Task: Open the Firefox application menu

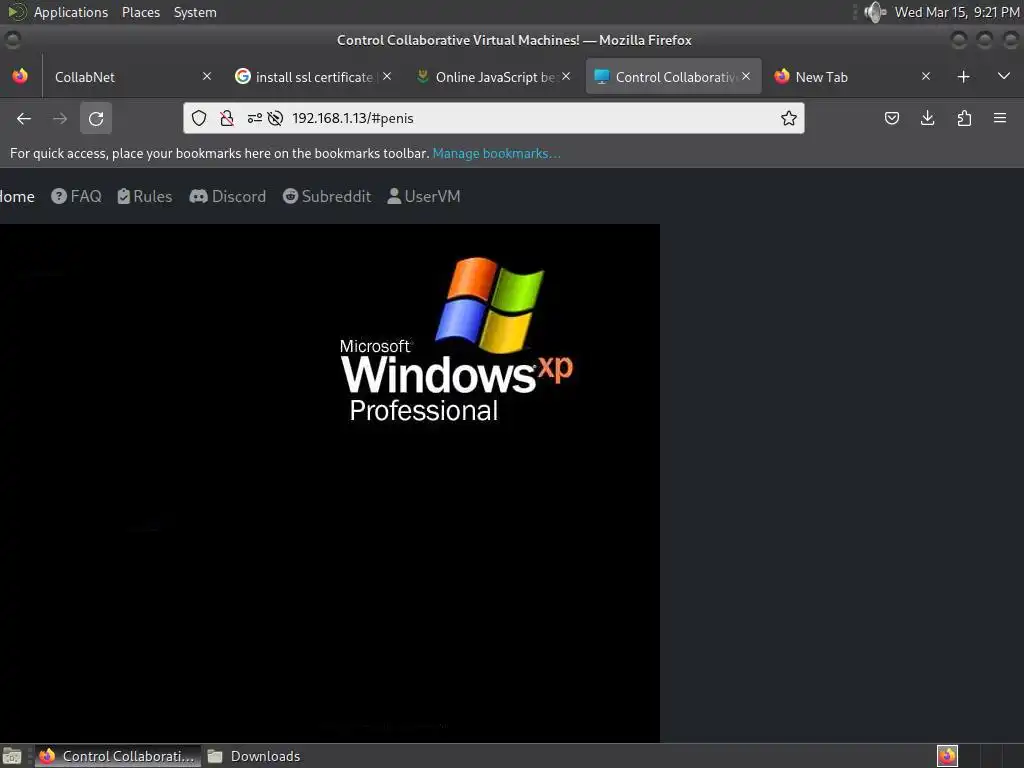Action: [1000, 118]
